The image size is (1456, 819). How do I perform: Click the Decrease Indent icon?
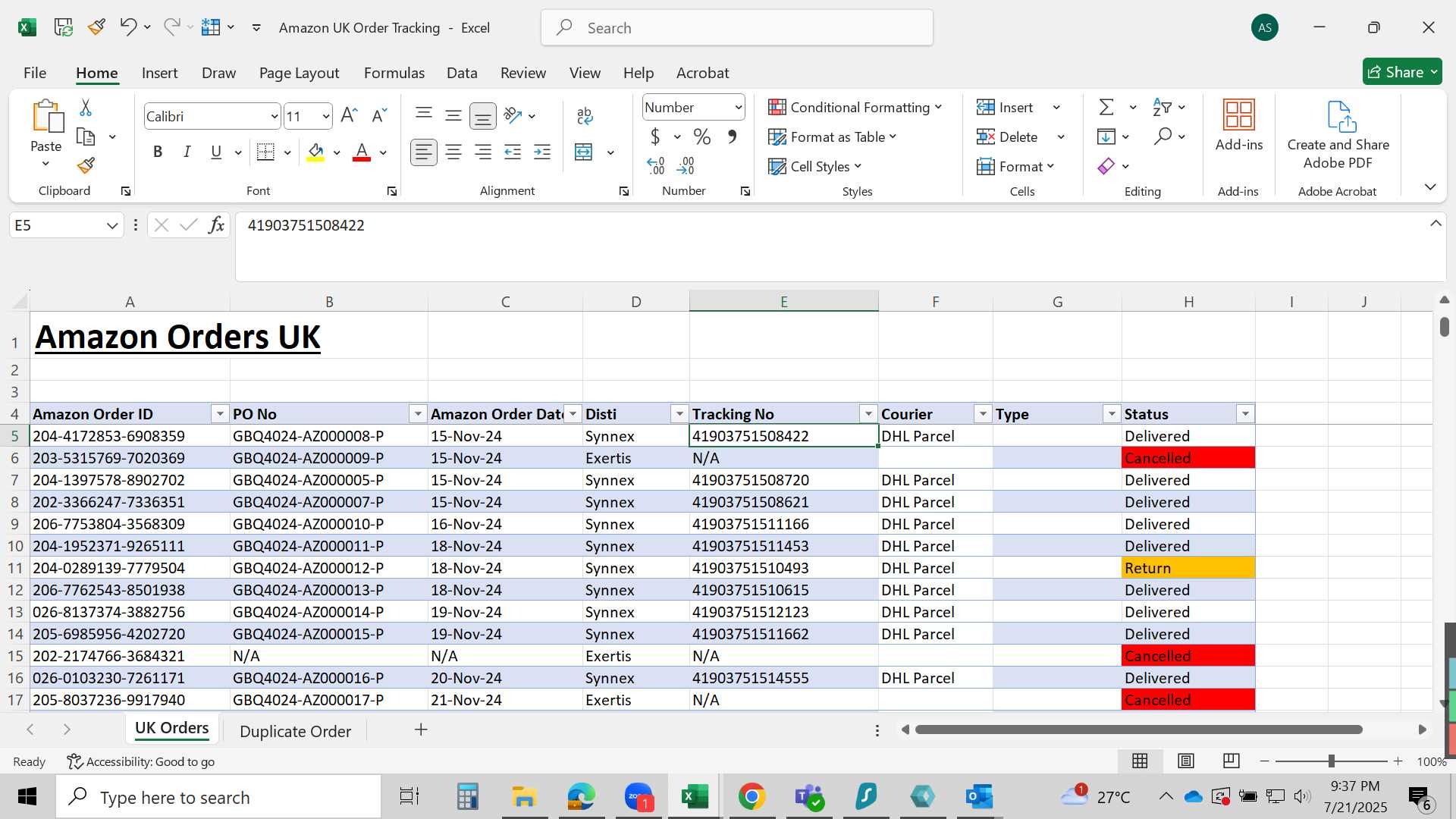tap(513, 152)
